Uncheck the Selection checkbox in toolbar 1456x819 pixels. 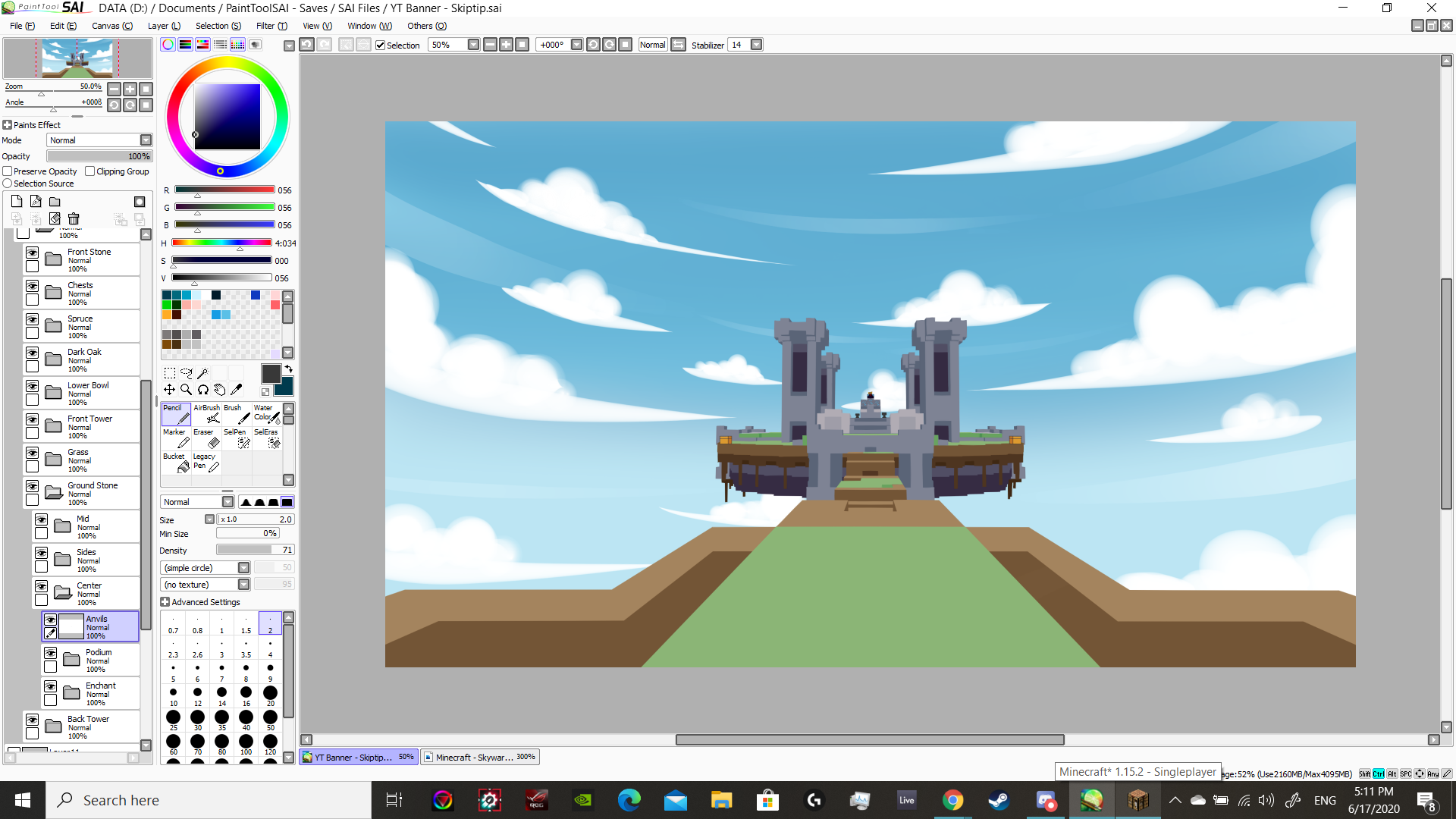pyautogui.click(x=381, y=45)
